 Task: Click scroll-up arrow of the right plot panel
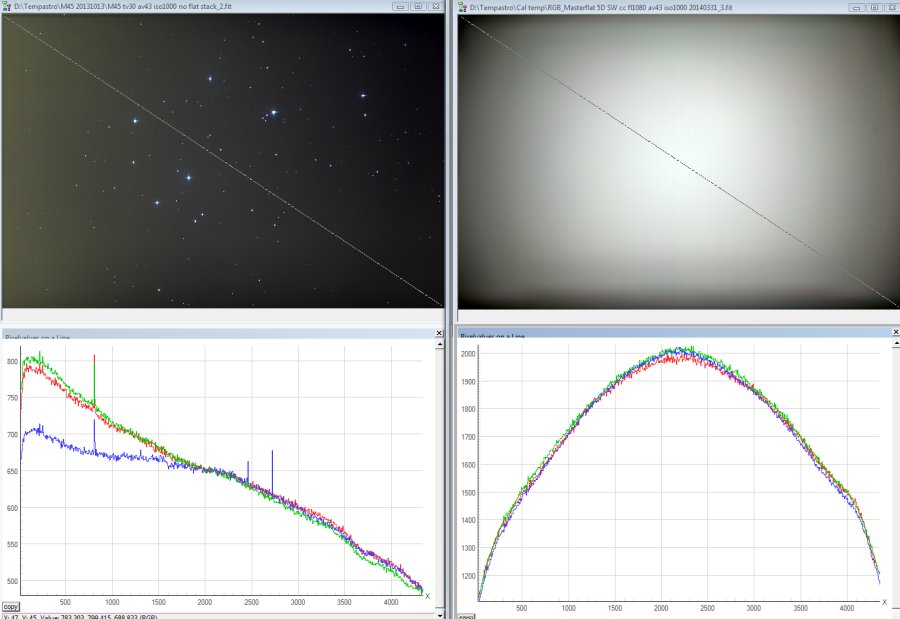(895, 343)
